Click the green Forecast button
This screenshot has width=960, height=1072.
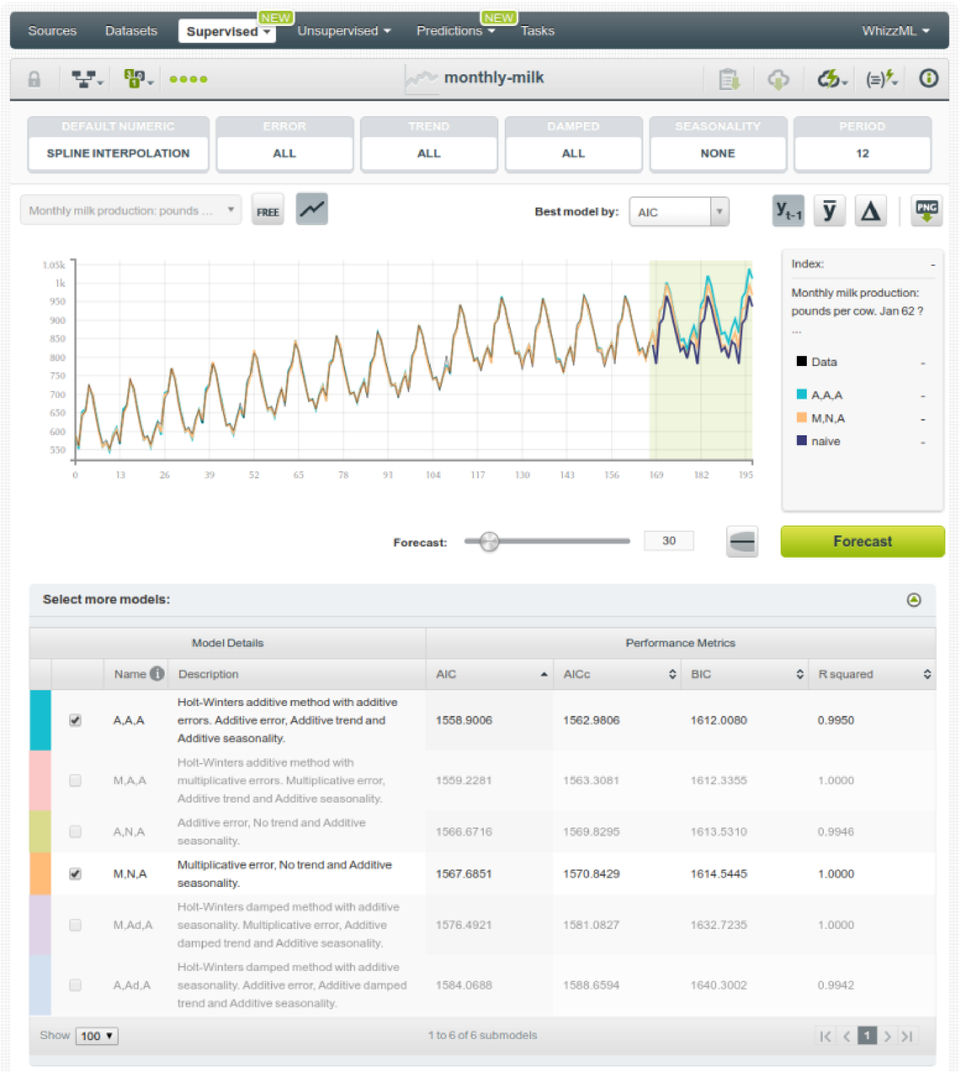[x=862, y=541]
